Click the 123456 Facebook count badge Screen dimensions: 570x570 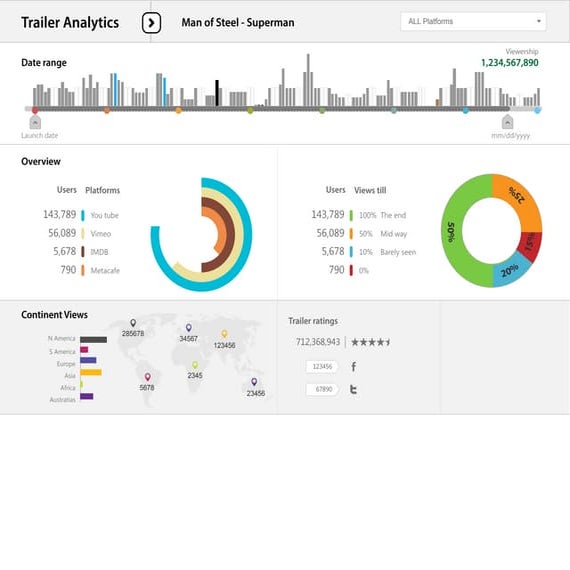pyautogui.click(x=322, y=366)
